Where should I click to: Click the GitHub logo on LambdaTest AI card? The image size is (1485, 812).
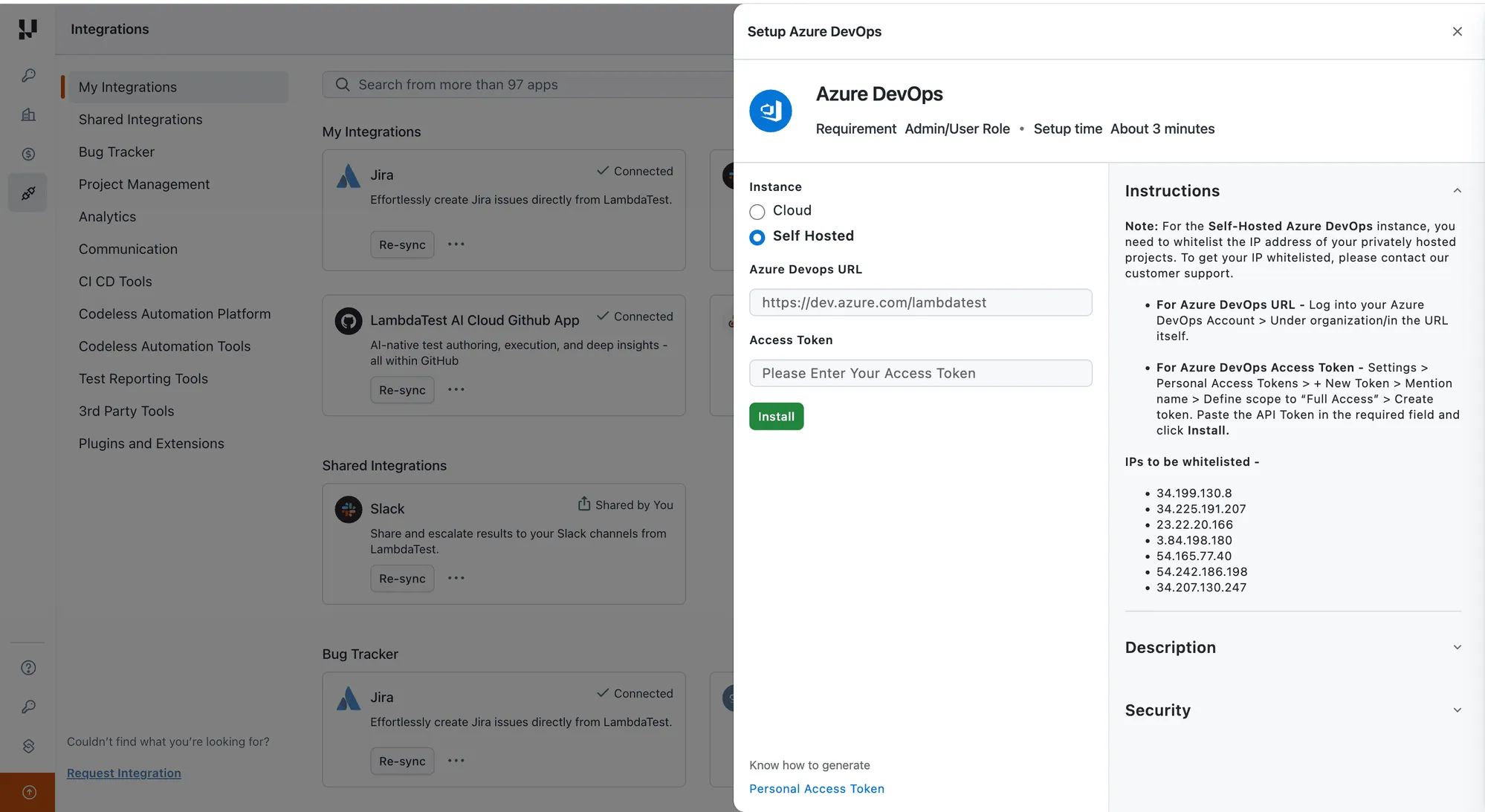(x=348, y=321)
